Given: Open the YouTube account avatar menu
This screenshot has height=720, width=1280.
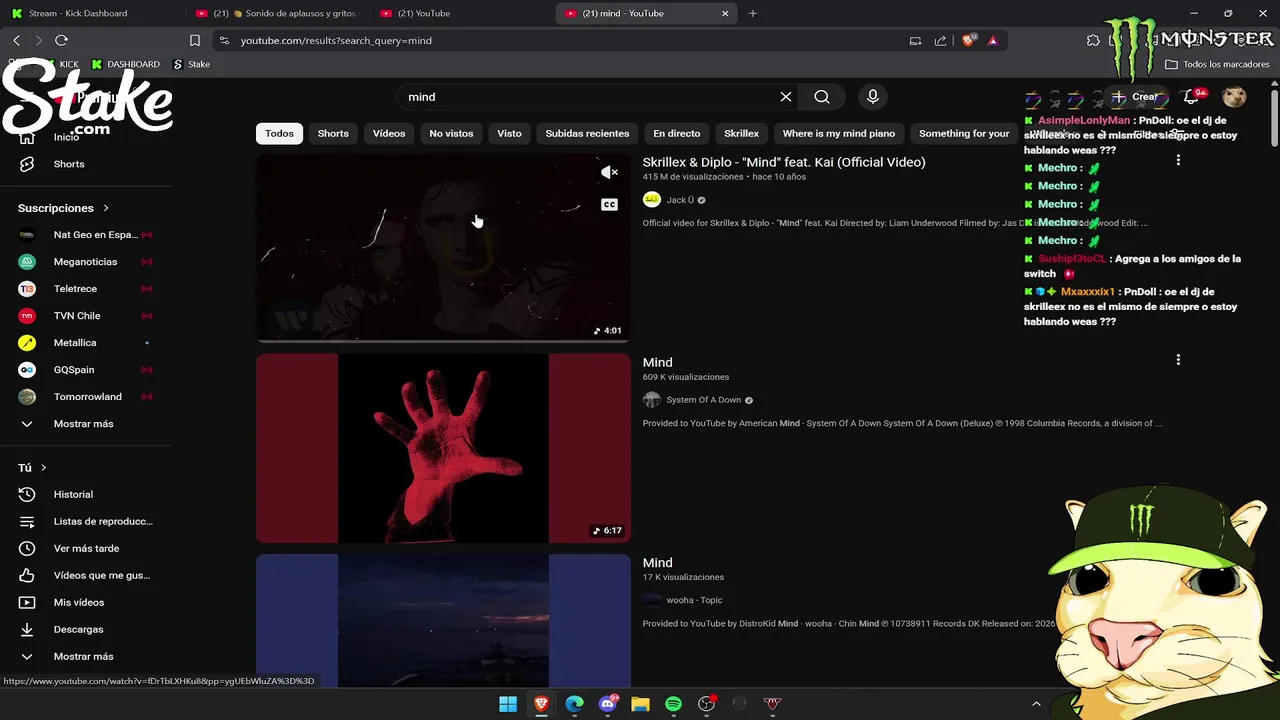Looking at the screenshot, I should coord(1235,97).
